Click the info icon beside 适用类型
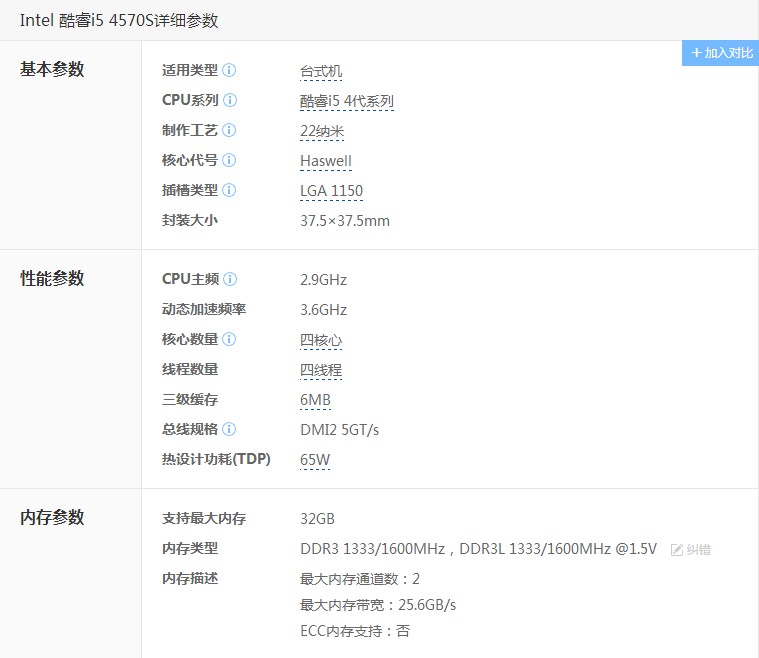The image size is (759, 658). (x=229, y=70)
